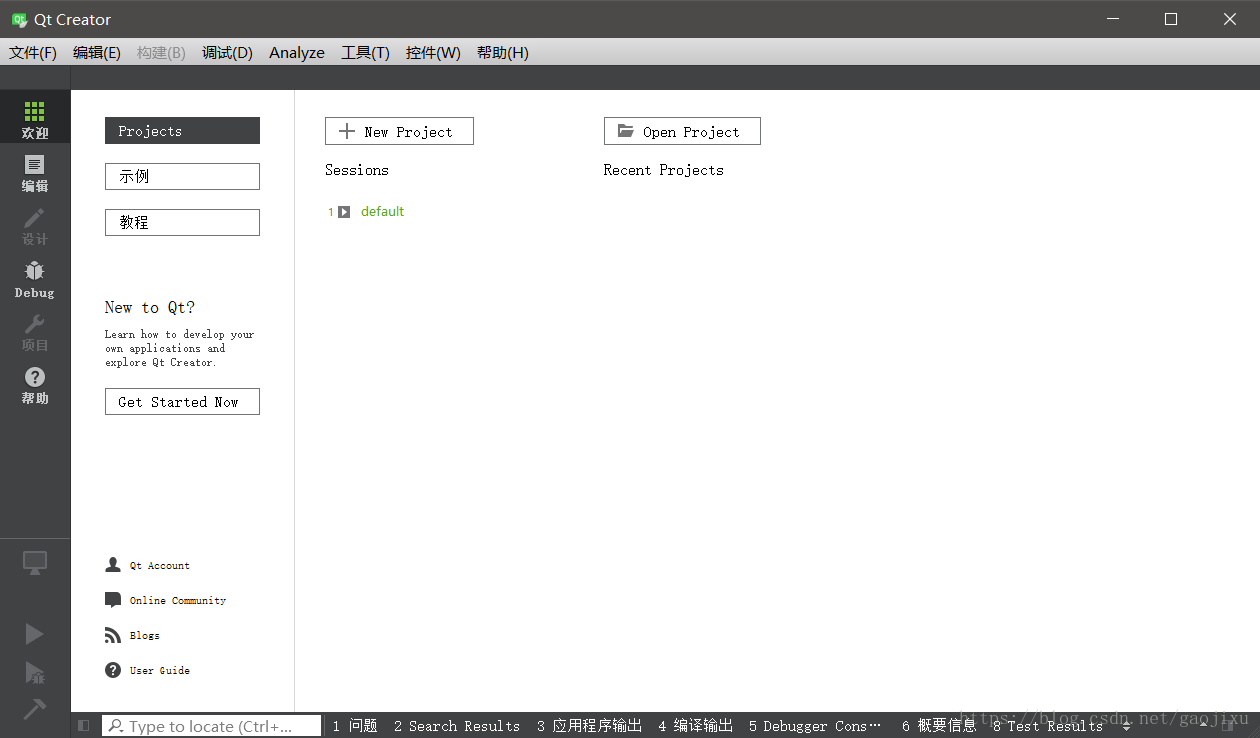Open the 5 Debugger Console pane
This screenshot has width=1260, height=738.
click(815, 726)
